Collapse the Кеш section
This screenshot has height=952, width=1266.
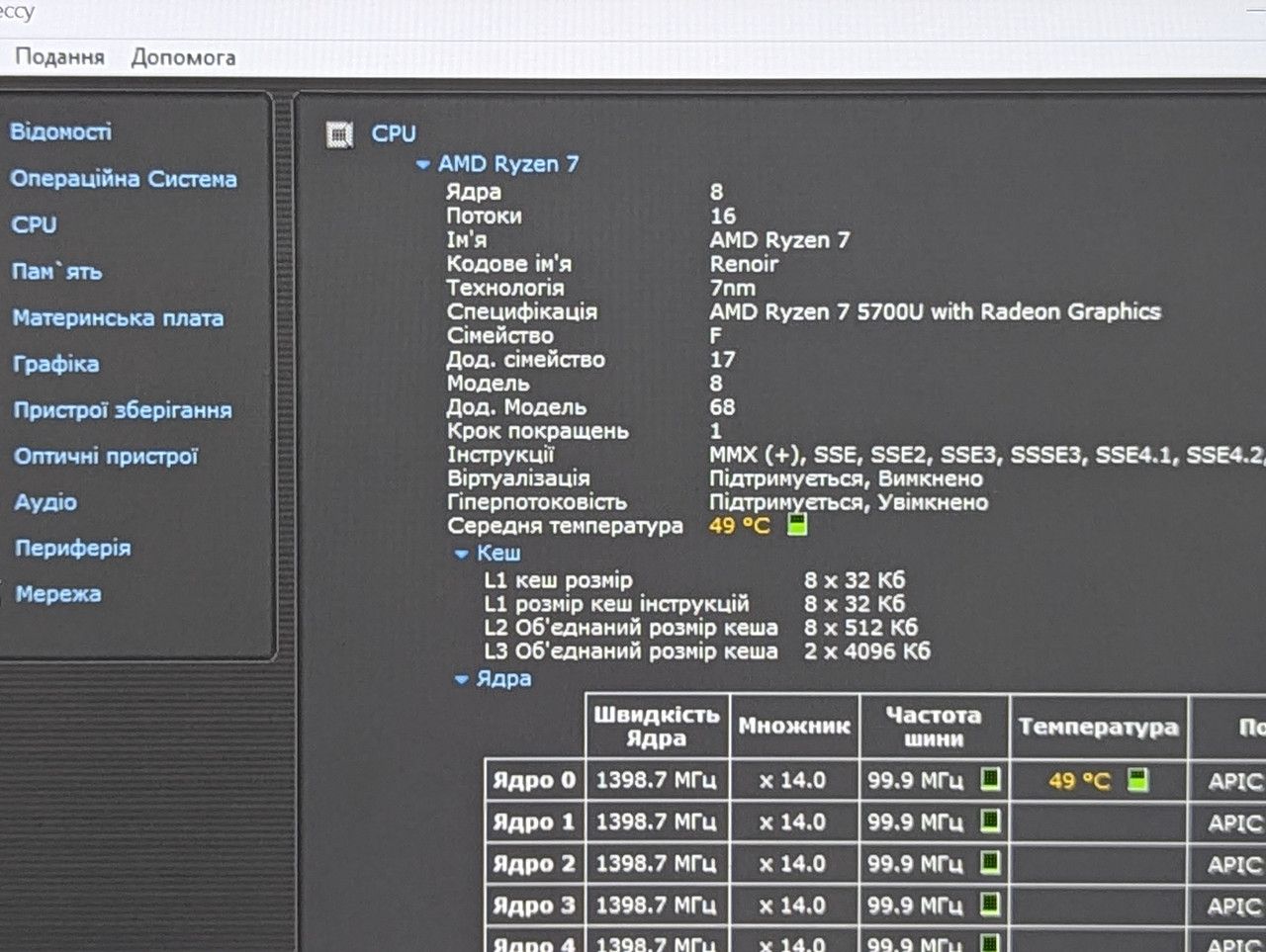pyautogui.click(x=461, y=554)
